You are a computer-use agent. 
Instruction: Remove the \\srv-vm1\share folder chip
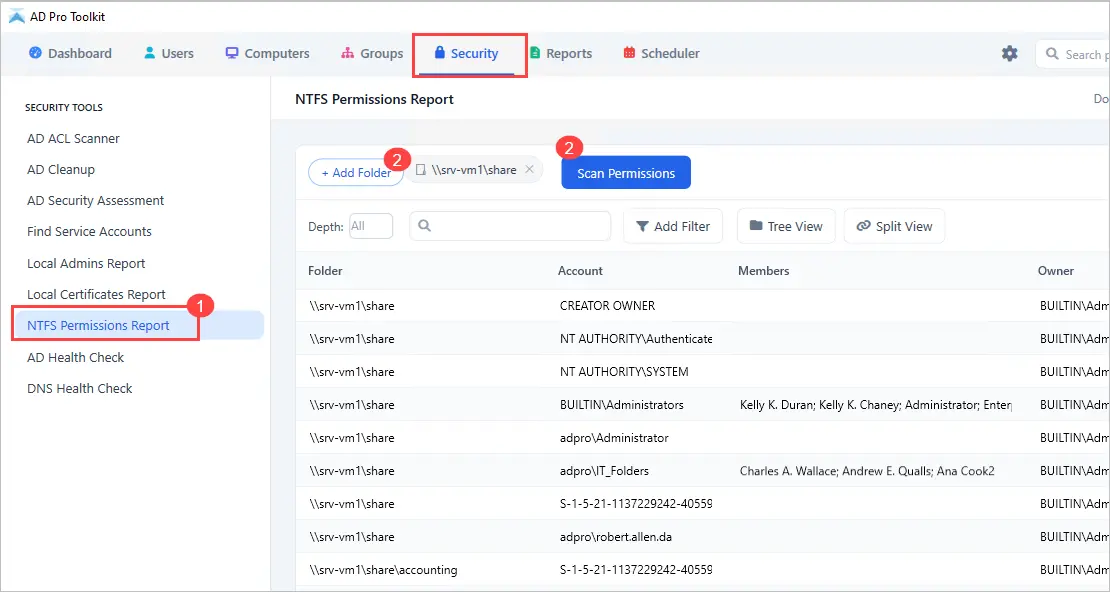tap(530, 170)
